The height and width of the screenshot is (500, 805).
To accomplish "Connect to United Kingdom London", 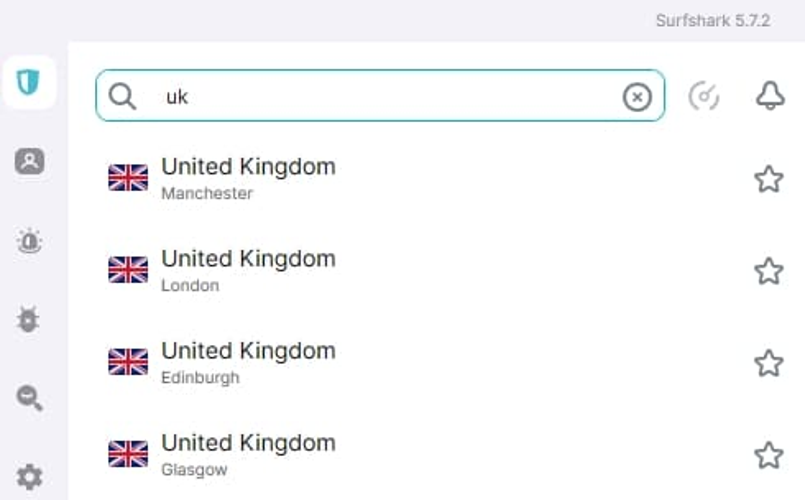I will (248, 270).
